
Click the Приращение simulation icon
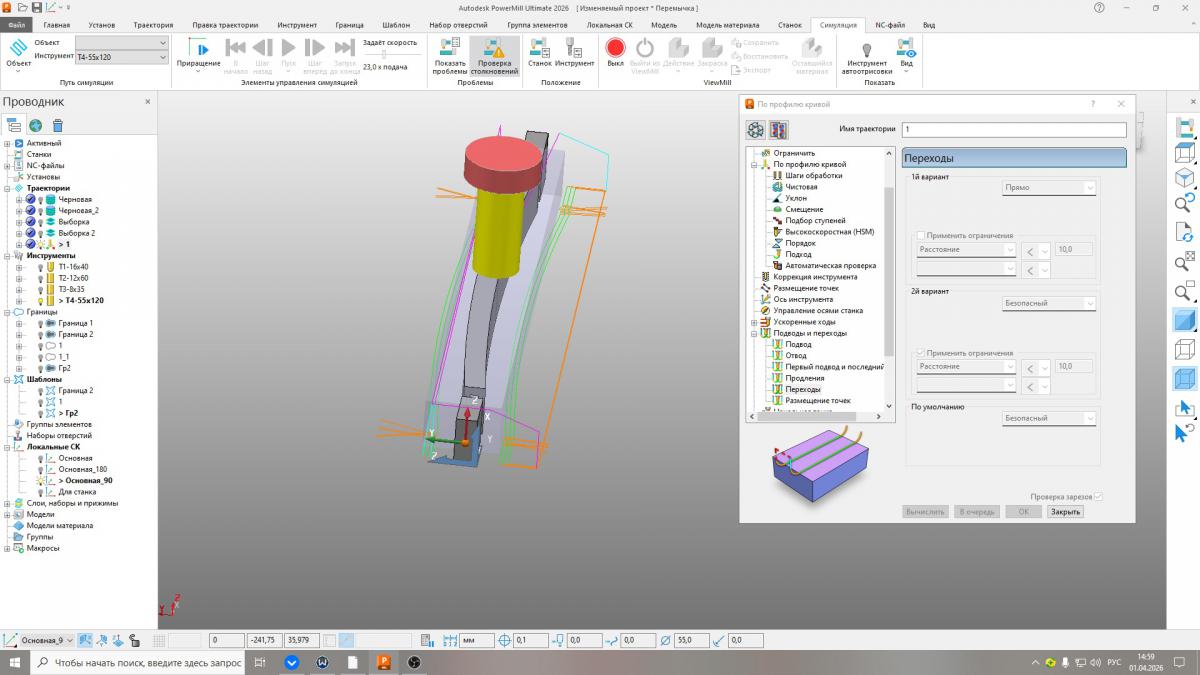coord(198,50)
